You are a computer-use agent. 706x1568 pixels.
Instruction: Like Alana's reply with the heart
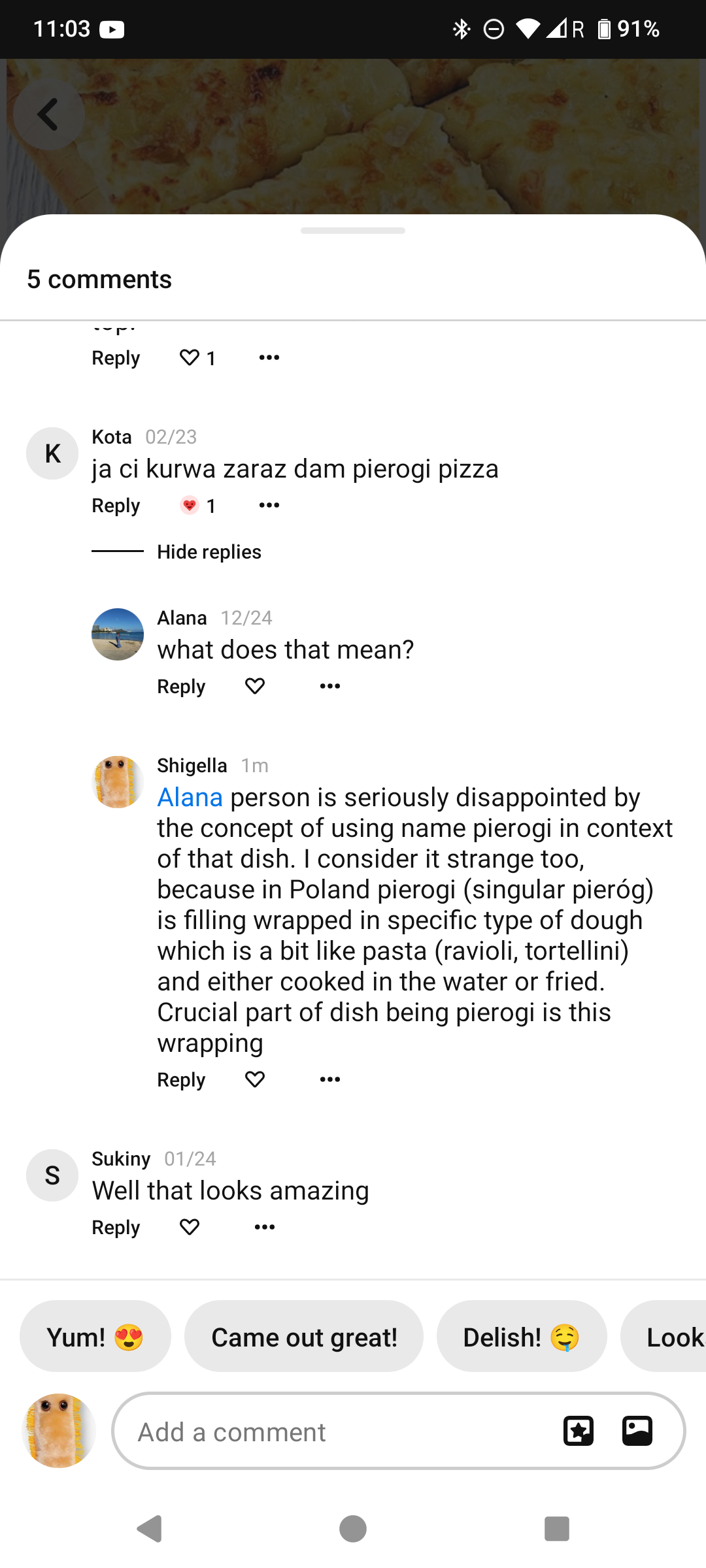click(x=255, y=686)
